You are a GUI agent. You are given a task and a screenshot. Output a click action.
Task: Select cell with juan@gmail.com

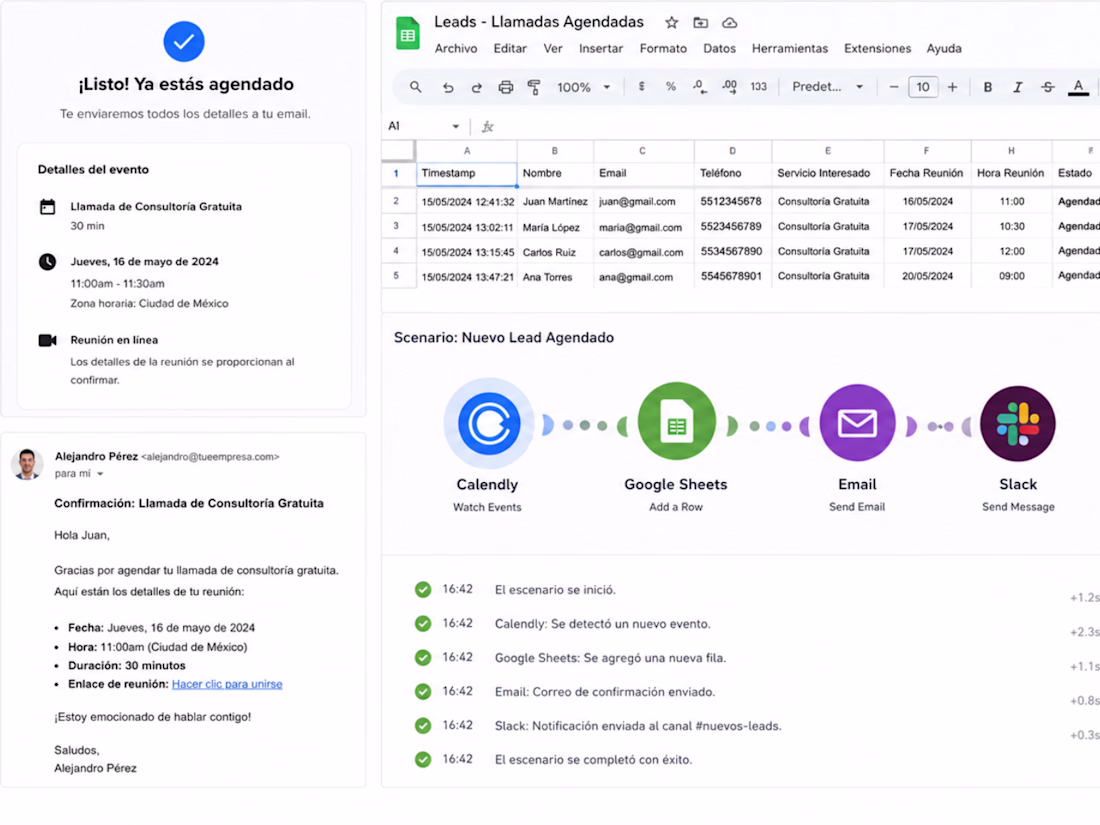[x=643, y=201]
